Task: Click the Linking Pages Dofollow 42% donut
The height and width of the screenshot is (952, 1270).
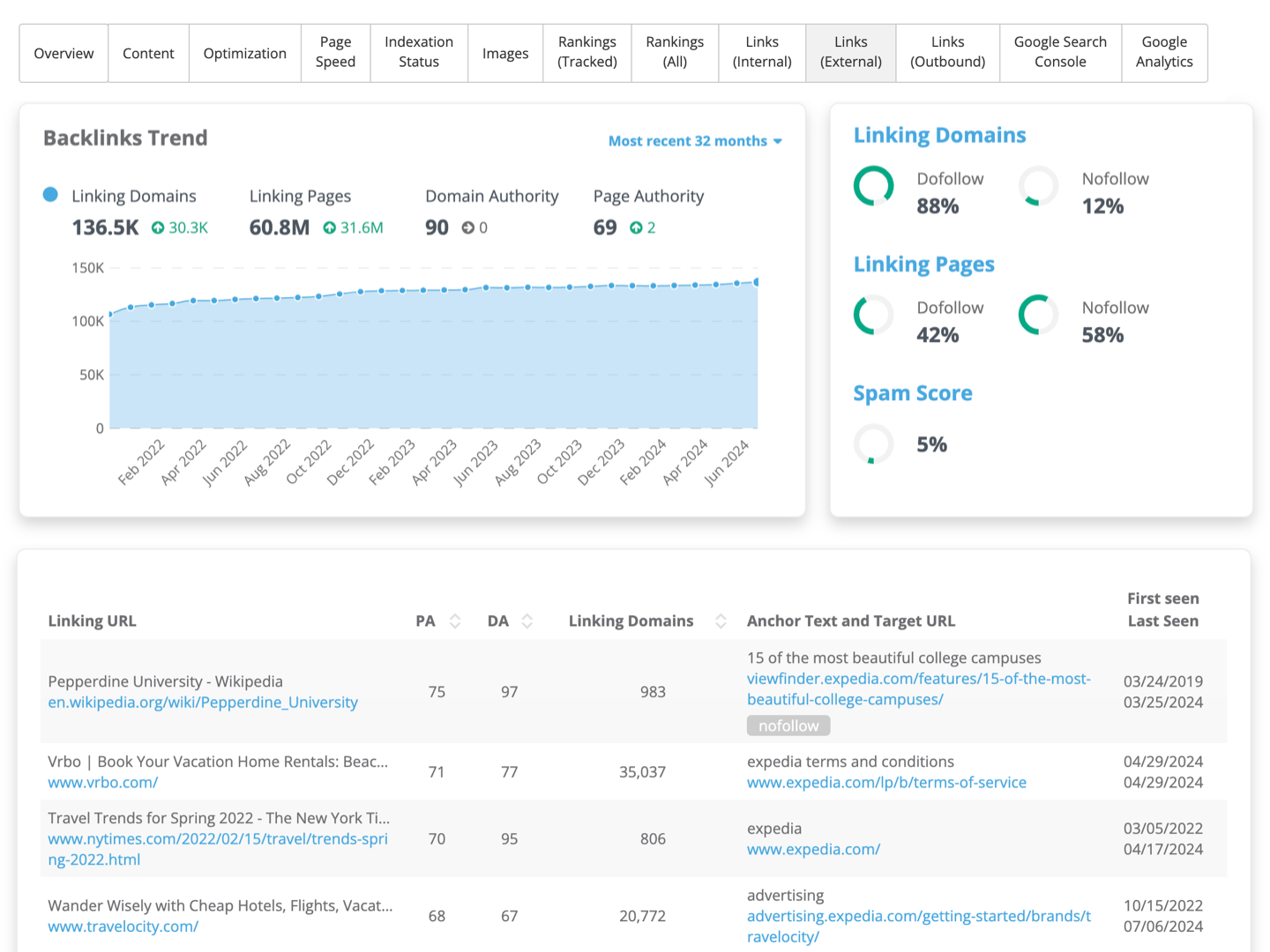Action: pyautogui.click(x=874, y=316)
